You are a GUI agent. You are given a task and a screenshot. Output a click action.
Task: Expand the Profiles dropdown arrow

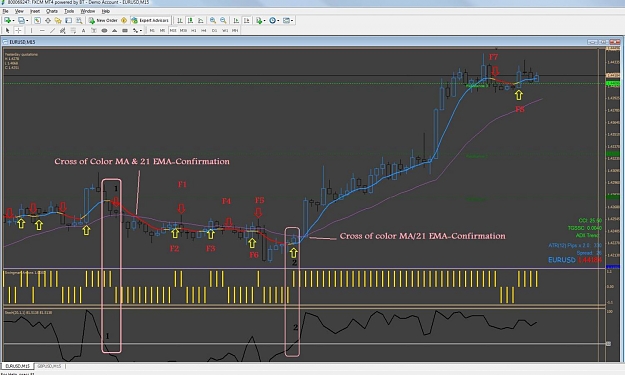pos(27,20)
